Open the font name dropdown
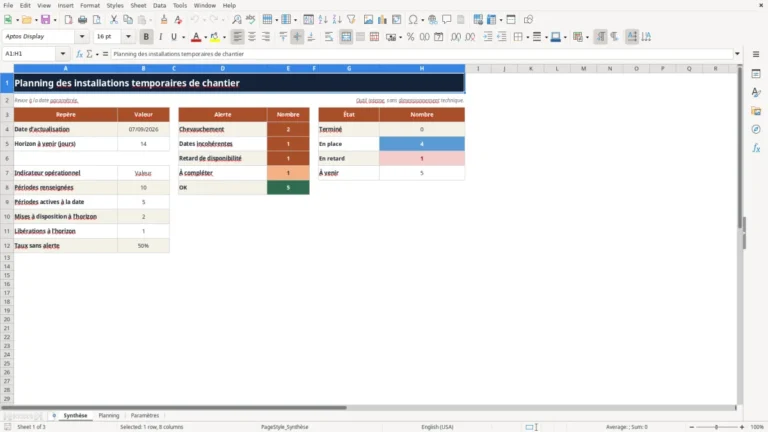The height and width of the screenshot is (432, 768). point(82,37)
